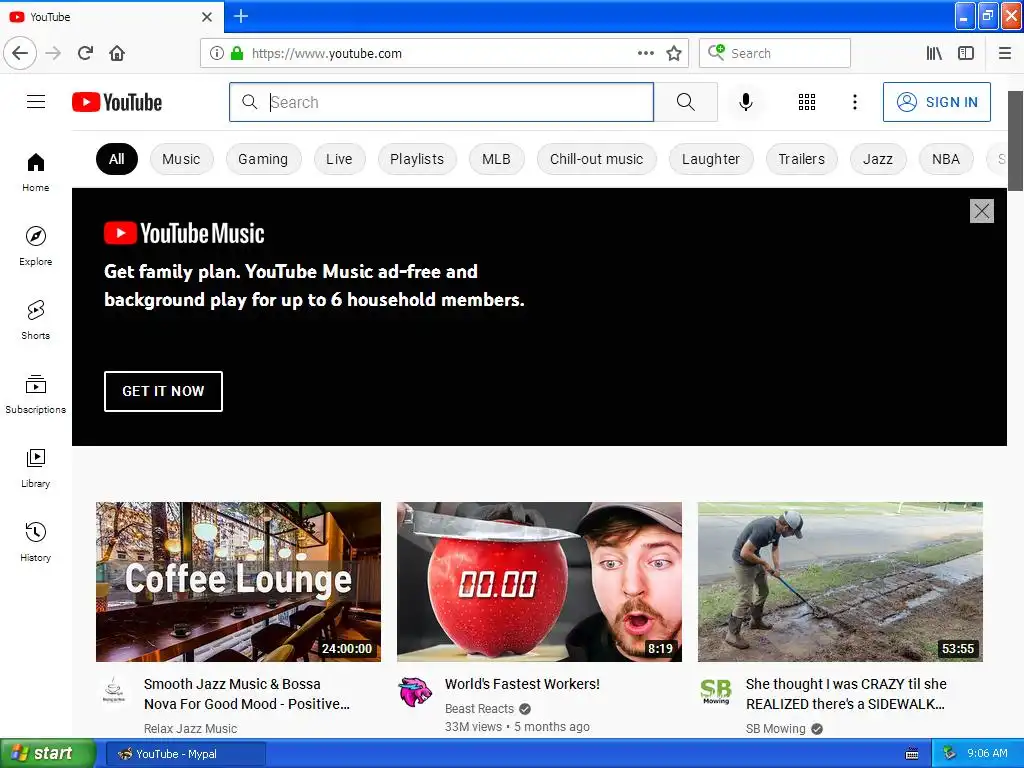Open History in sidebar
The width and height of the screenshot is (1024, 768).
(36, 541)
